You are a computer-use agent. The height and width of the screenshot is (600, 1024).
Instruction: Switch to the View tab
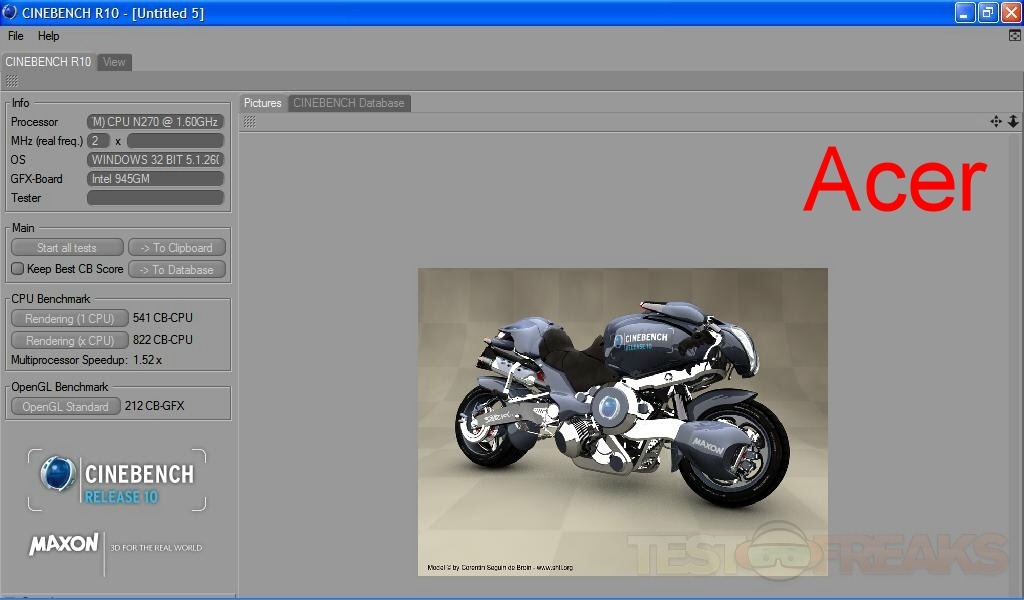(115, 62)
